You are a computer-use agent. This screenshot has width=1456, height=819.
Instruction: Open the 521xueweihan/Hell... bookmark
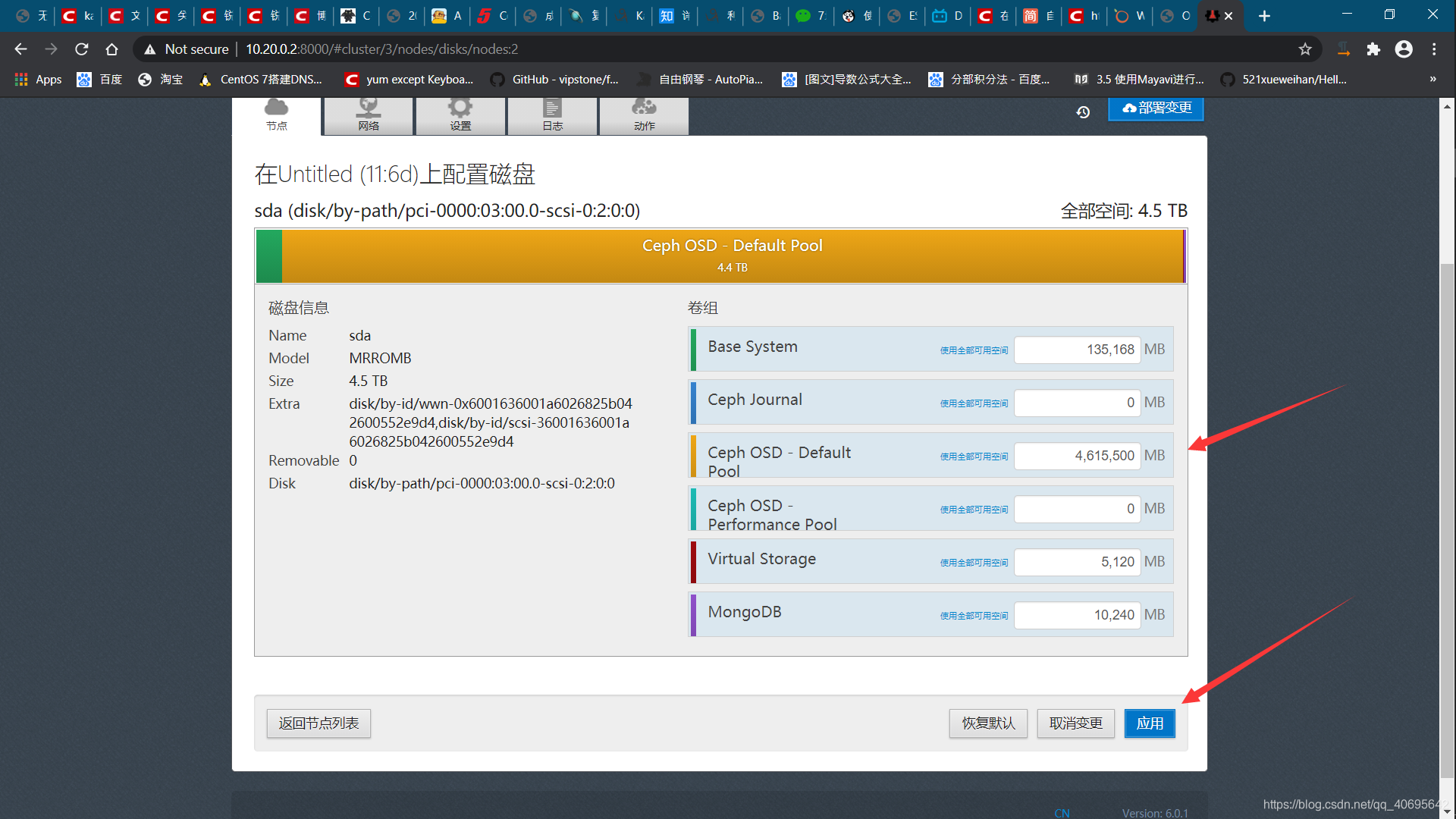1284,80
